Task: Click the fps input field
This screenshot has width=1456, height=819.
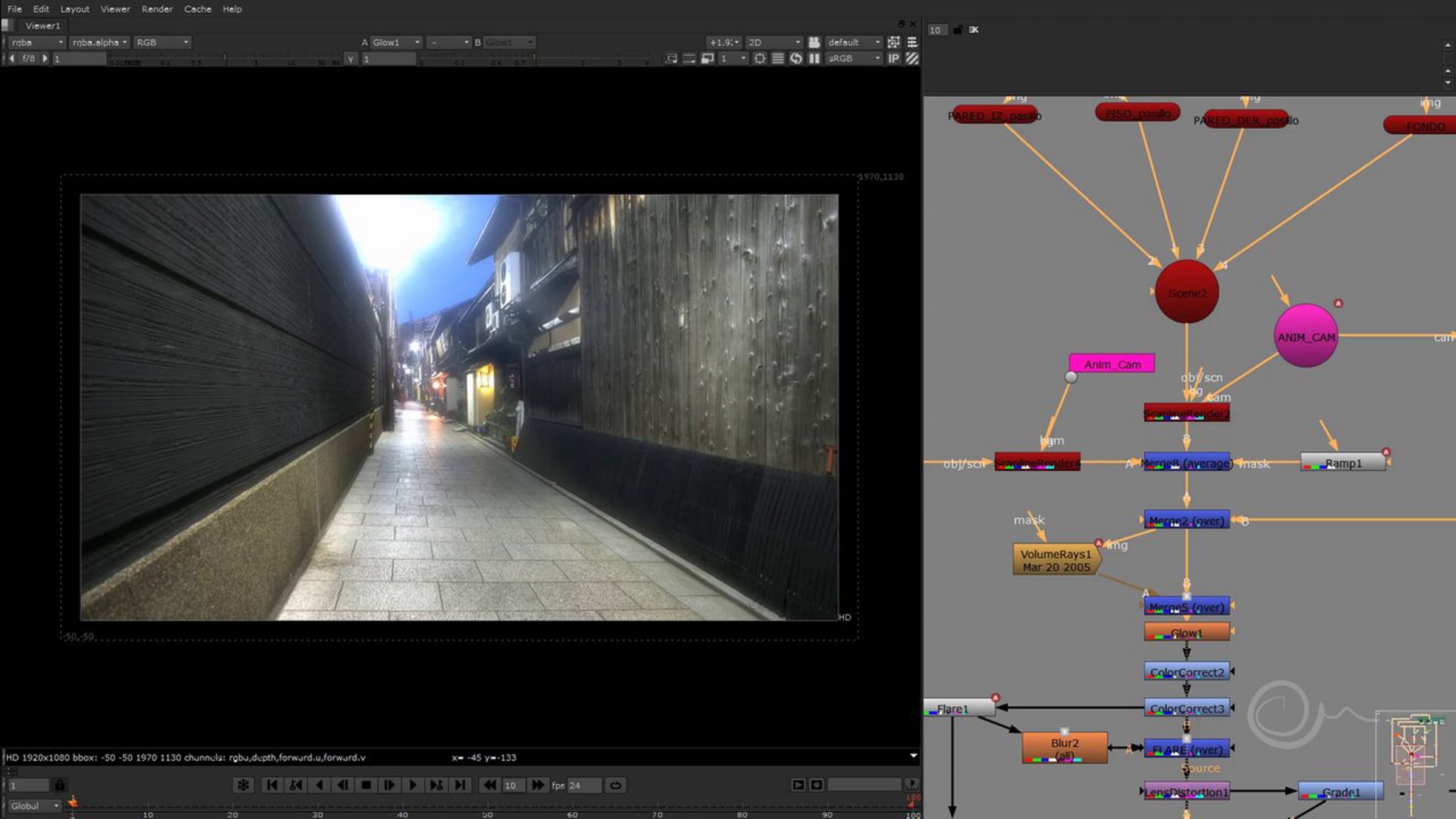Action: [x=584, y=785]
